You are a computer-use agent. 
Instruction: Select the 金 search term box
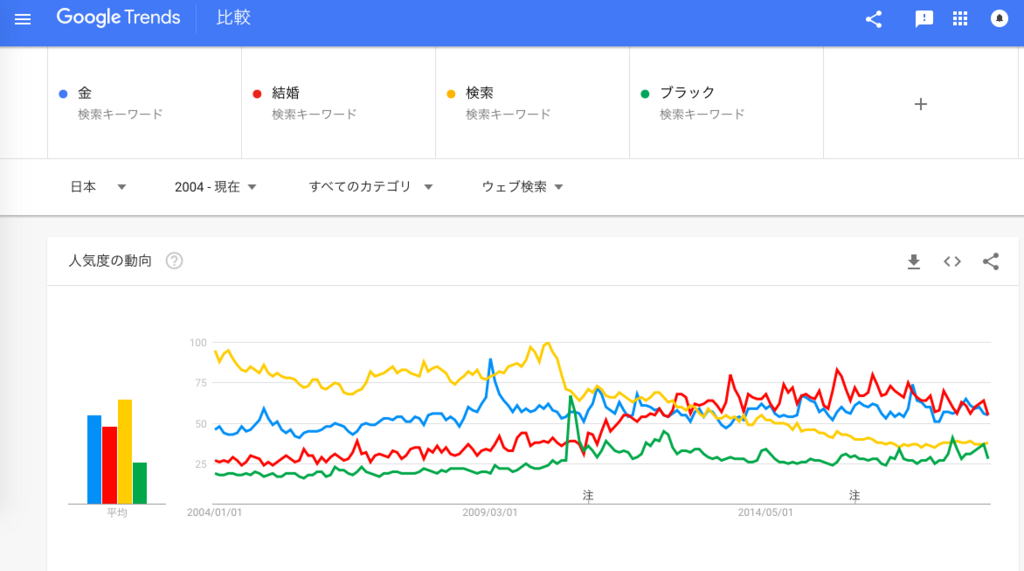coord(144,103)
